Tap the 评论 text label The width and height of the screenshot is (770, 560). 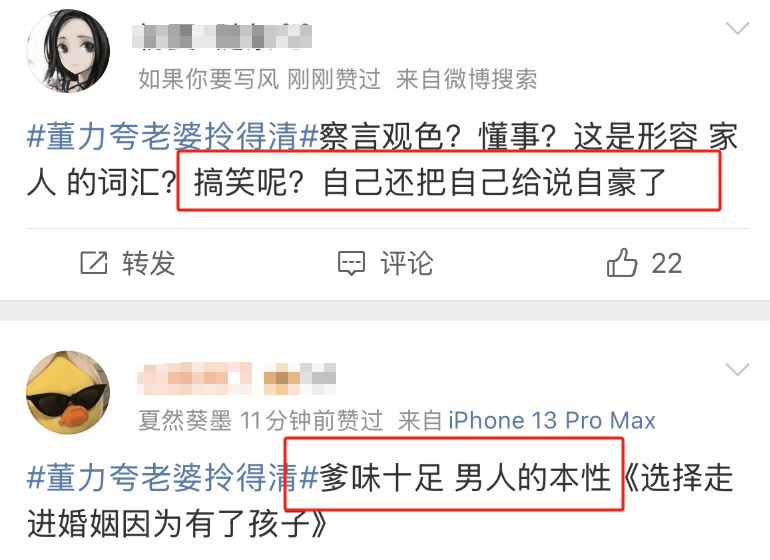click(x=407, y=263)
